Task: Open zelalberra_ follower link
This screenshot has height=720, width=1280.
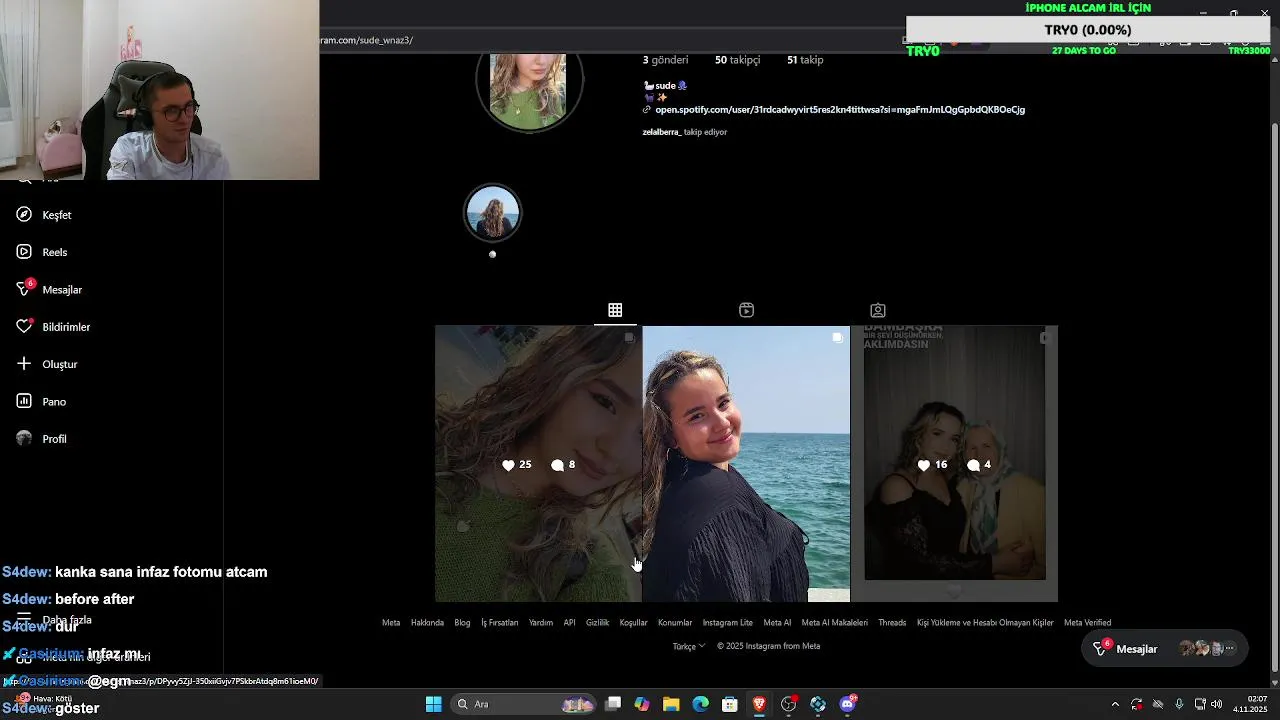Action: click(x=661, y=132)
